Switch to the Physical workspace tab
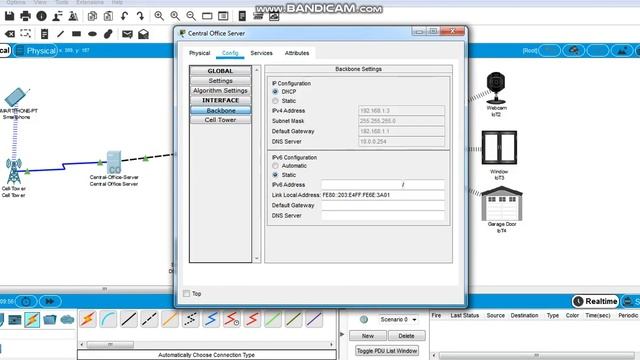Image resolution: width=640 pixels, height=360 pixels. (x=36, y=51)
